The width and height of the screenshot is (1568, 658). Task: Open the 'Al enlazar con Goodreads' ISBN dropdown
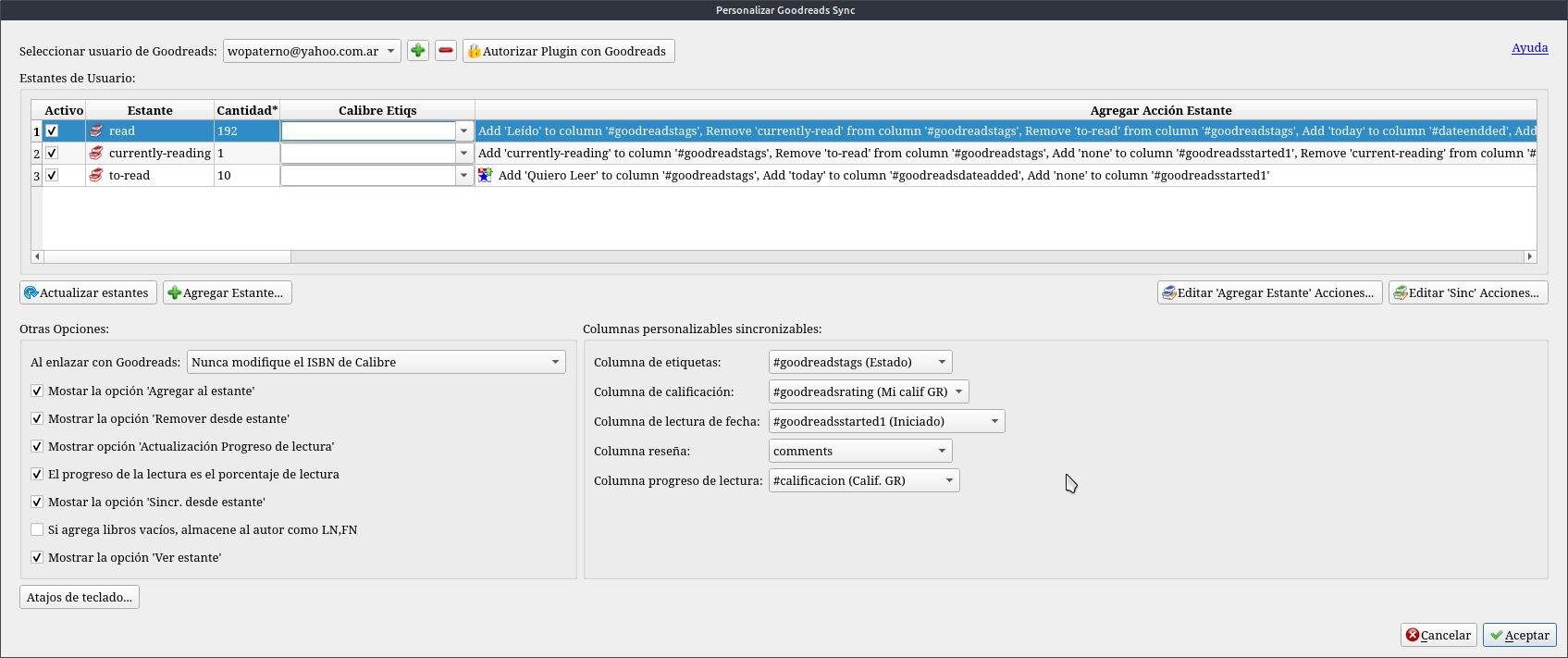[377, 362]
